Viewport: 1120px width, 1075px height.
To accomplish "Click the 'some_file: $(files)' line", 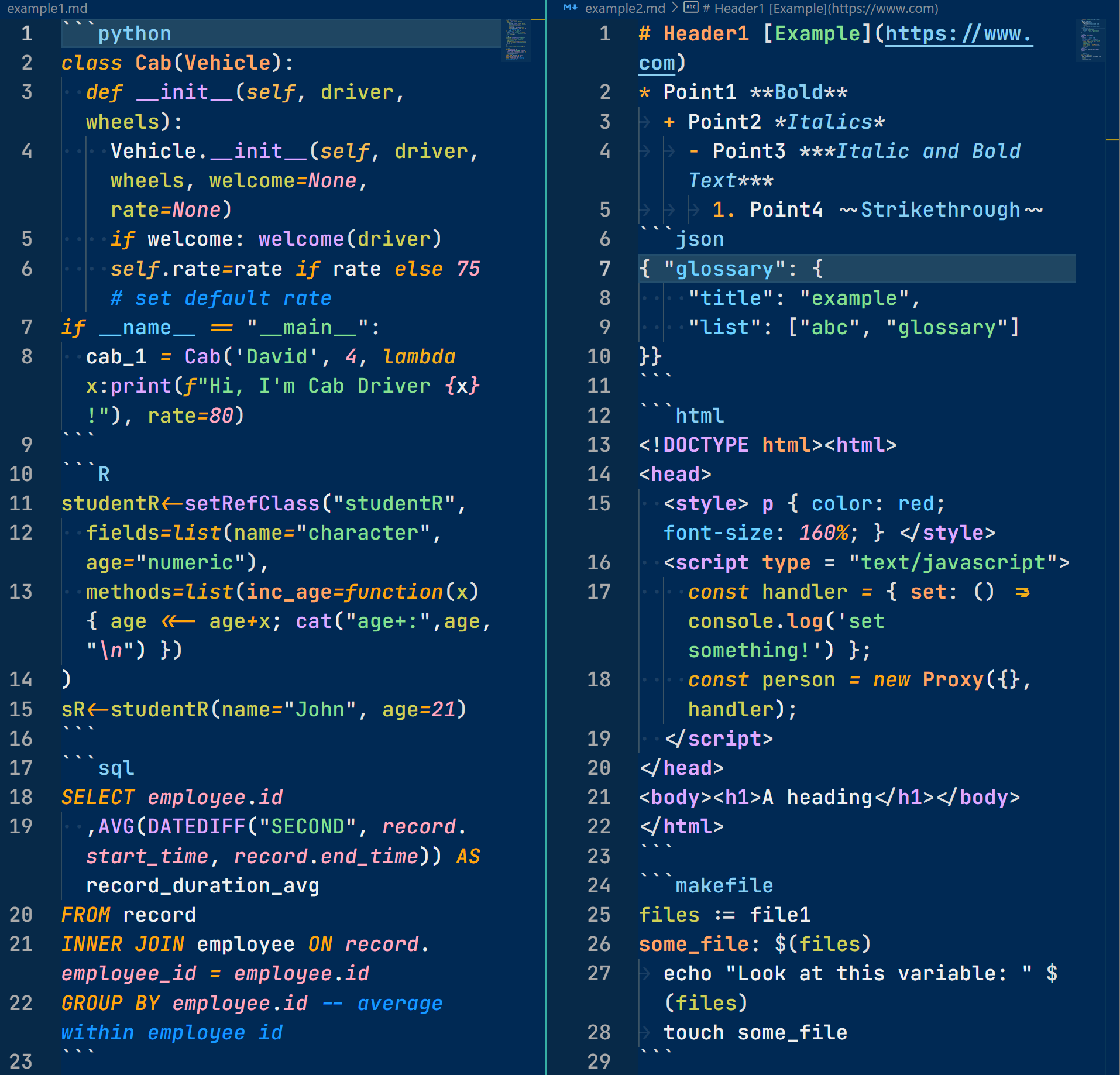I will pos(755,944).
